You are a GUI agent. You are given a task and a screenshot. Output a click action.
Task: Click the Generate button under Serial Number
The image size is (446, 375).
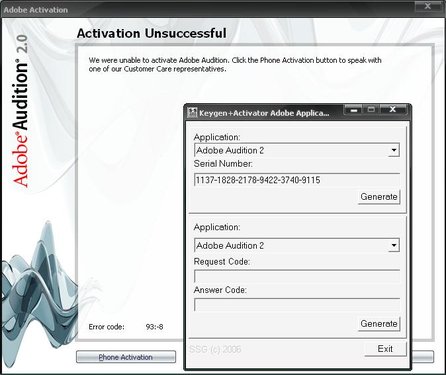379,197
